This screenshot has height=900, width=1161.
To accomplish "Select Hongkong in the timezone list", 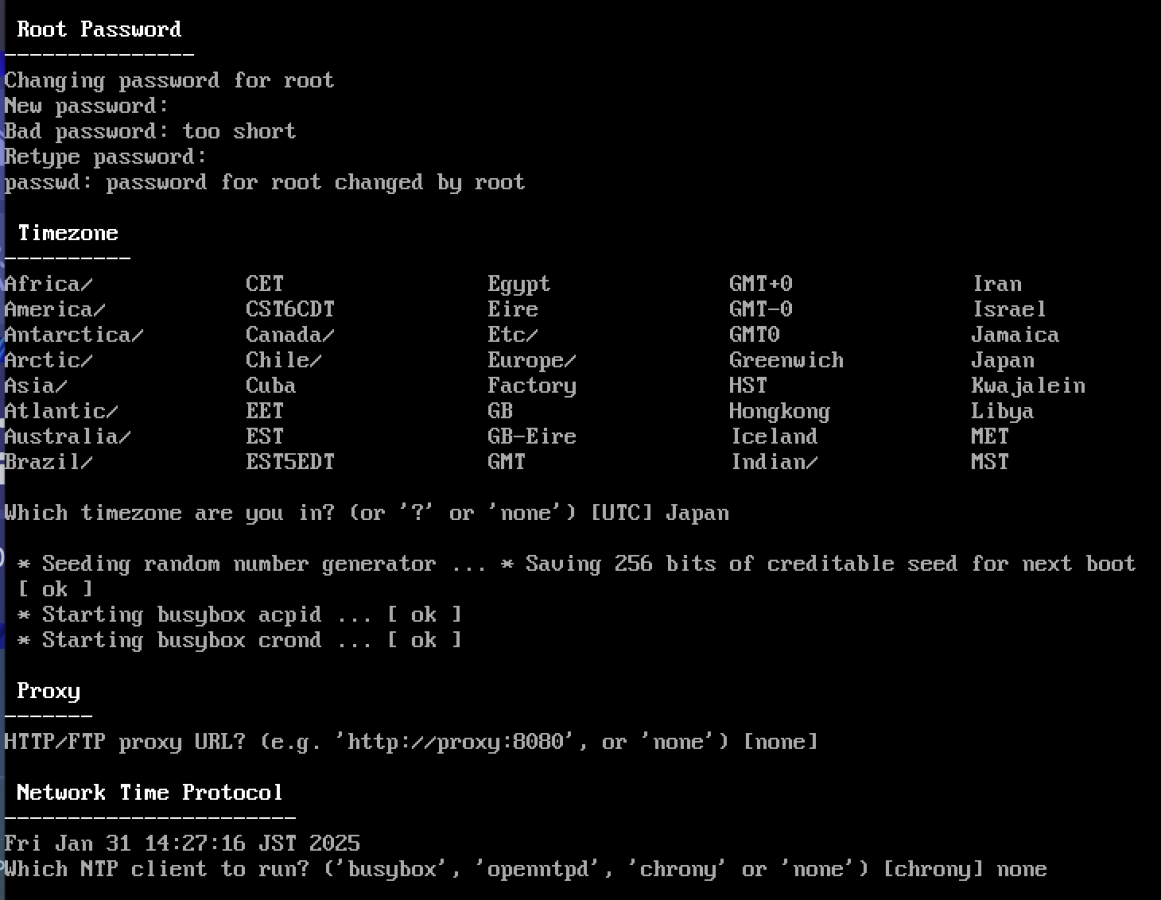I will click(x=779, y=411).
